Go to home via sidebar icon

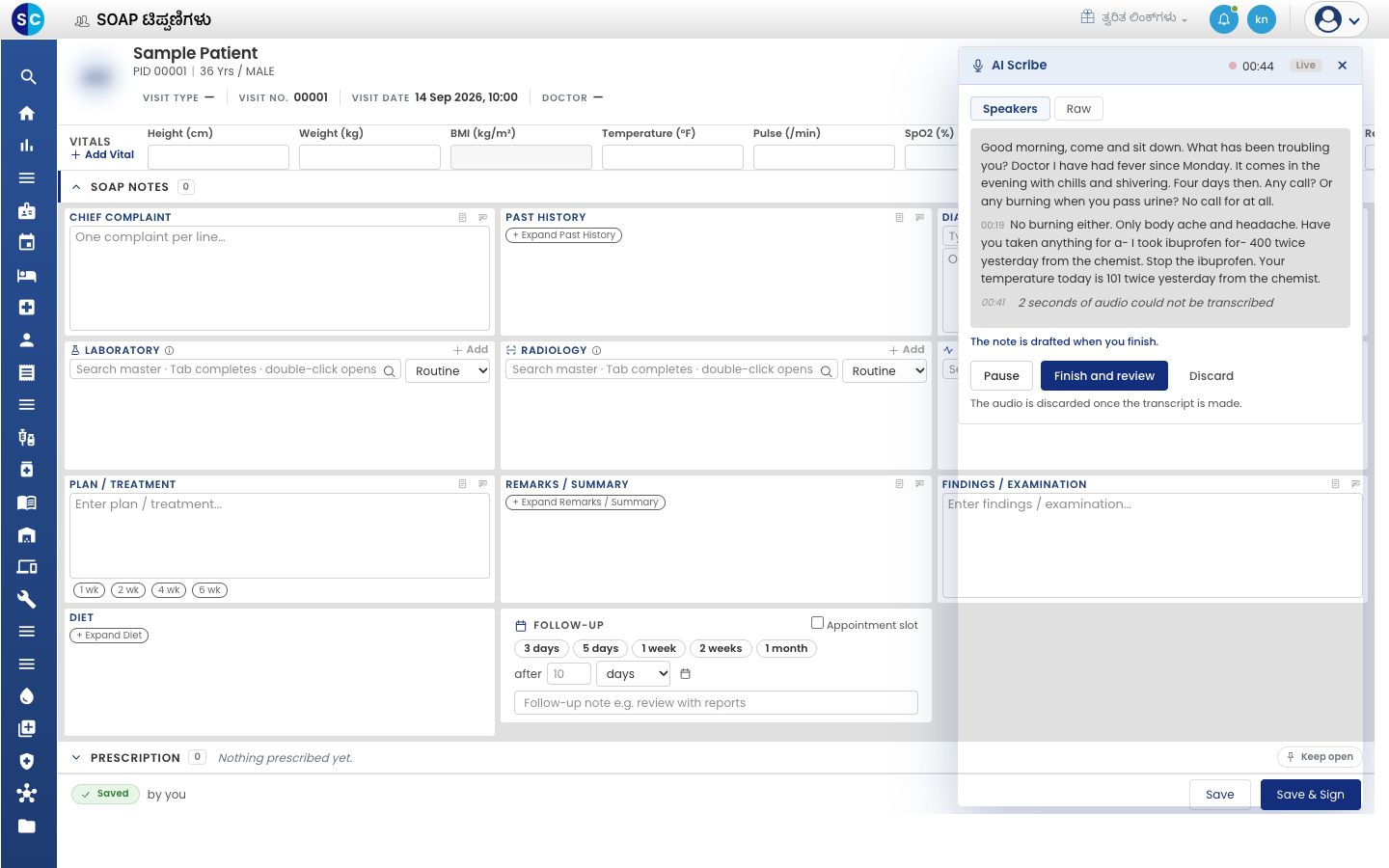pos(27,113)
